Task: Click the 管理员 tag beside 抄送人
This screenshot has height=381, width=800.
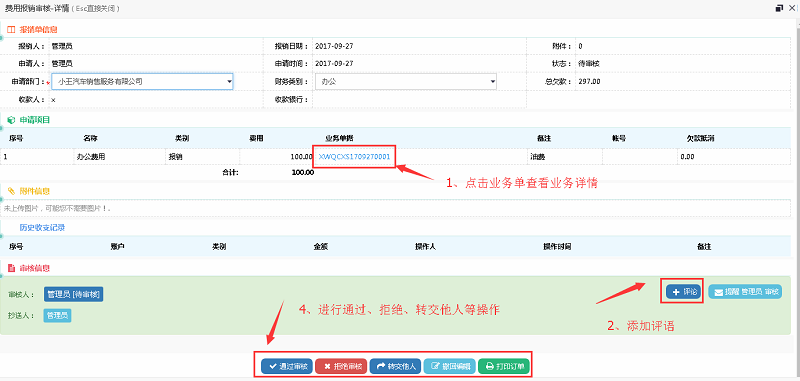Action: point(57,316)
